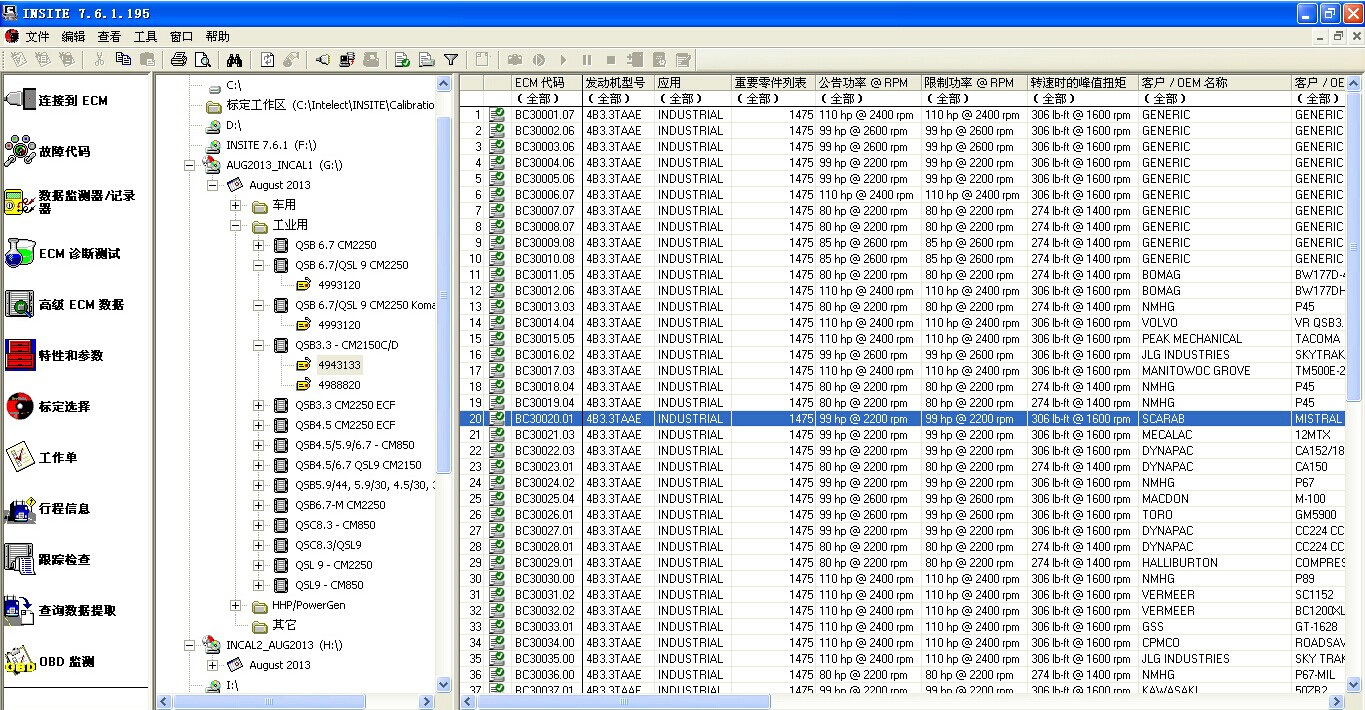
Task: Open the 编辑 menu
Action: click(74, 36)
